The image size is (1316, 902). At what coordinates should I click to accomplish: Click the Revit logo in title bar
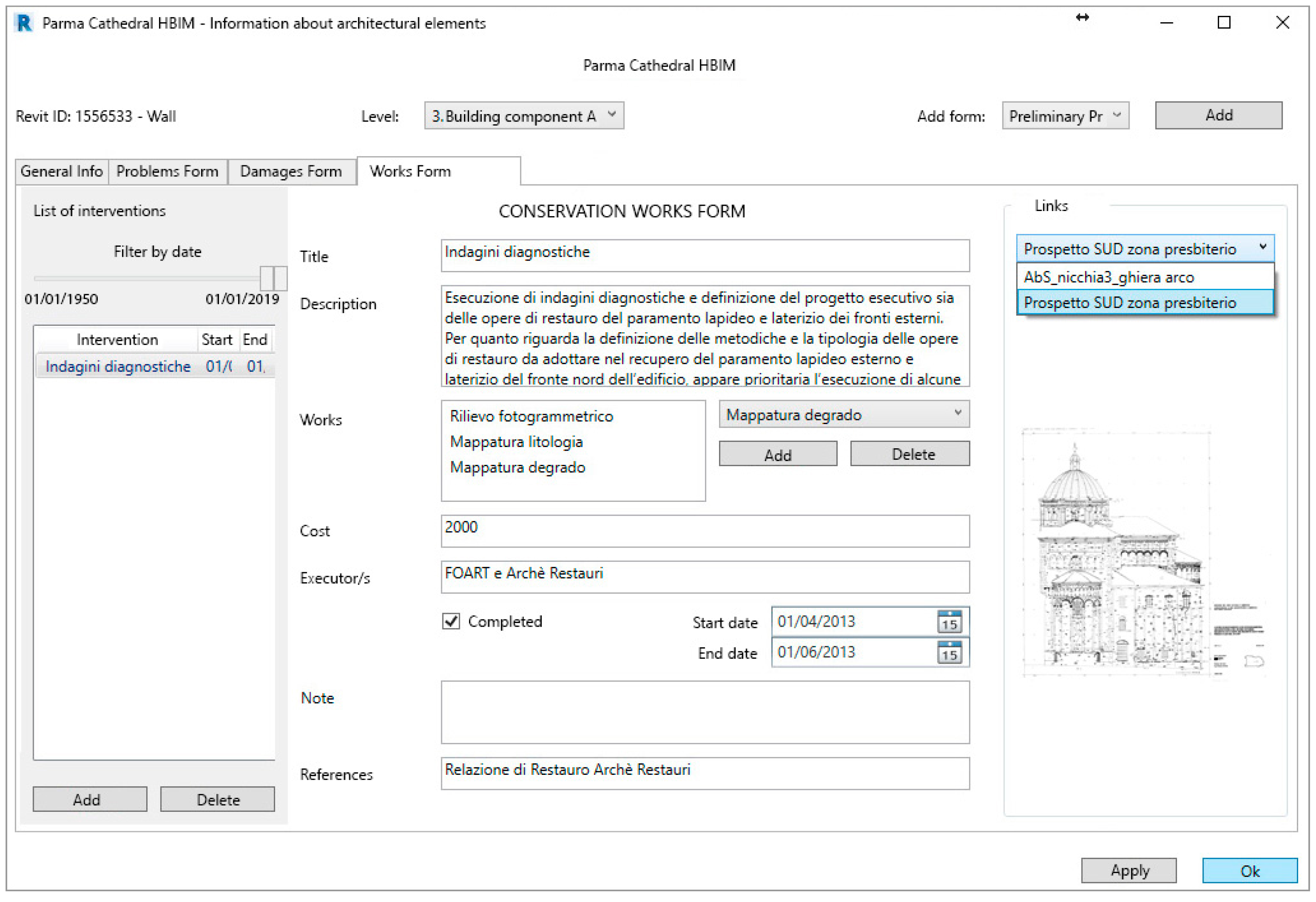[x=24, y=23]
